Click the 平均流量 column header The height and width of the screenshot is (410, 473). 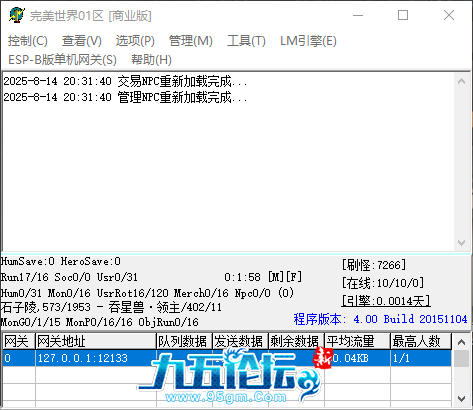click(357, 341)
